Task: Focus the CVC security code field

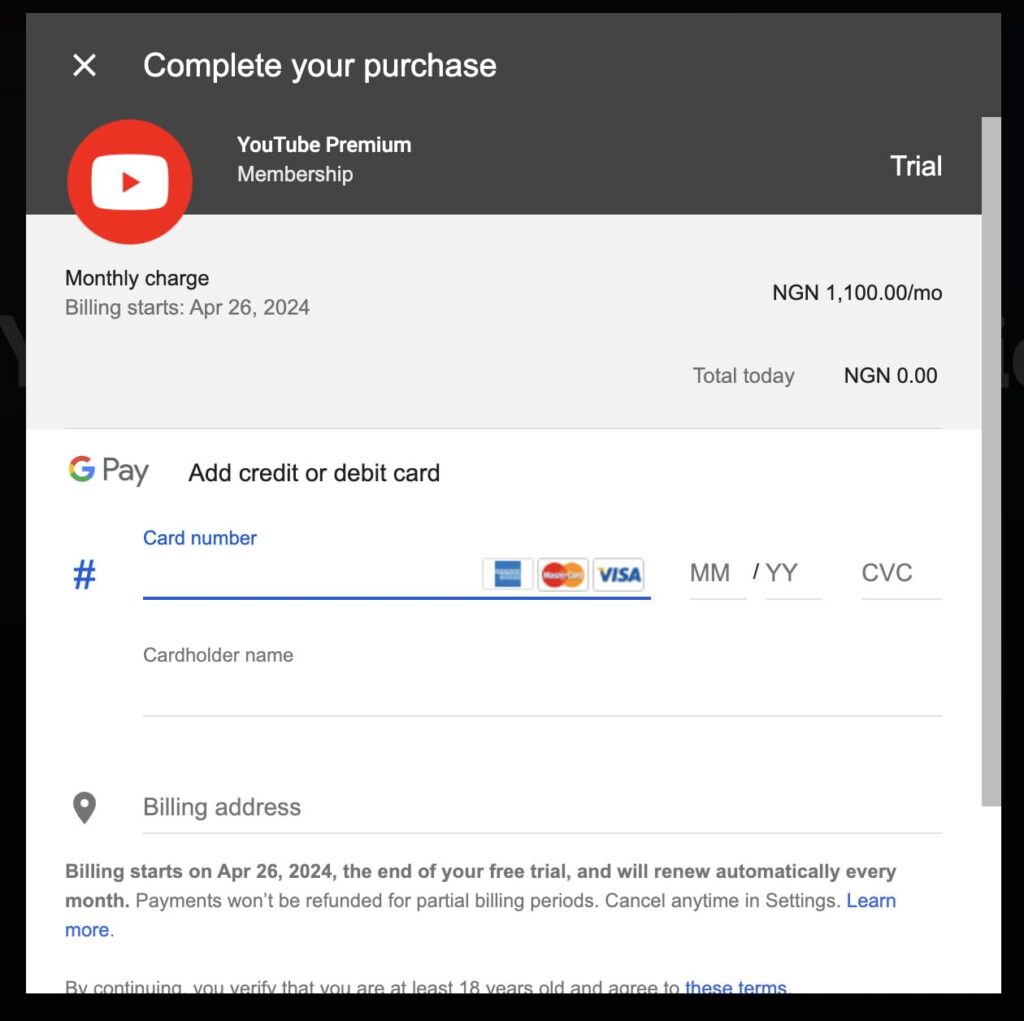Action: [901, 574]
